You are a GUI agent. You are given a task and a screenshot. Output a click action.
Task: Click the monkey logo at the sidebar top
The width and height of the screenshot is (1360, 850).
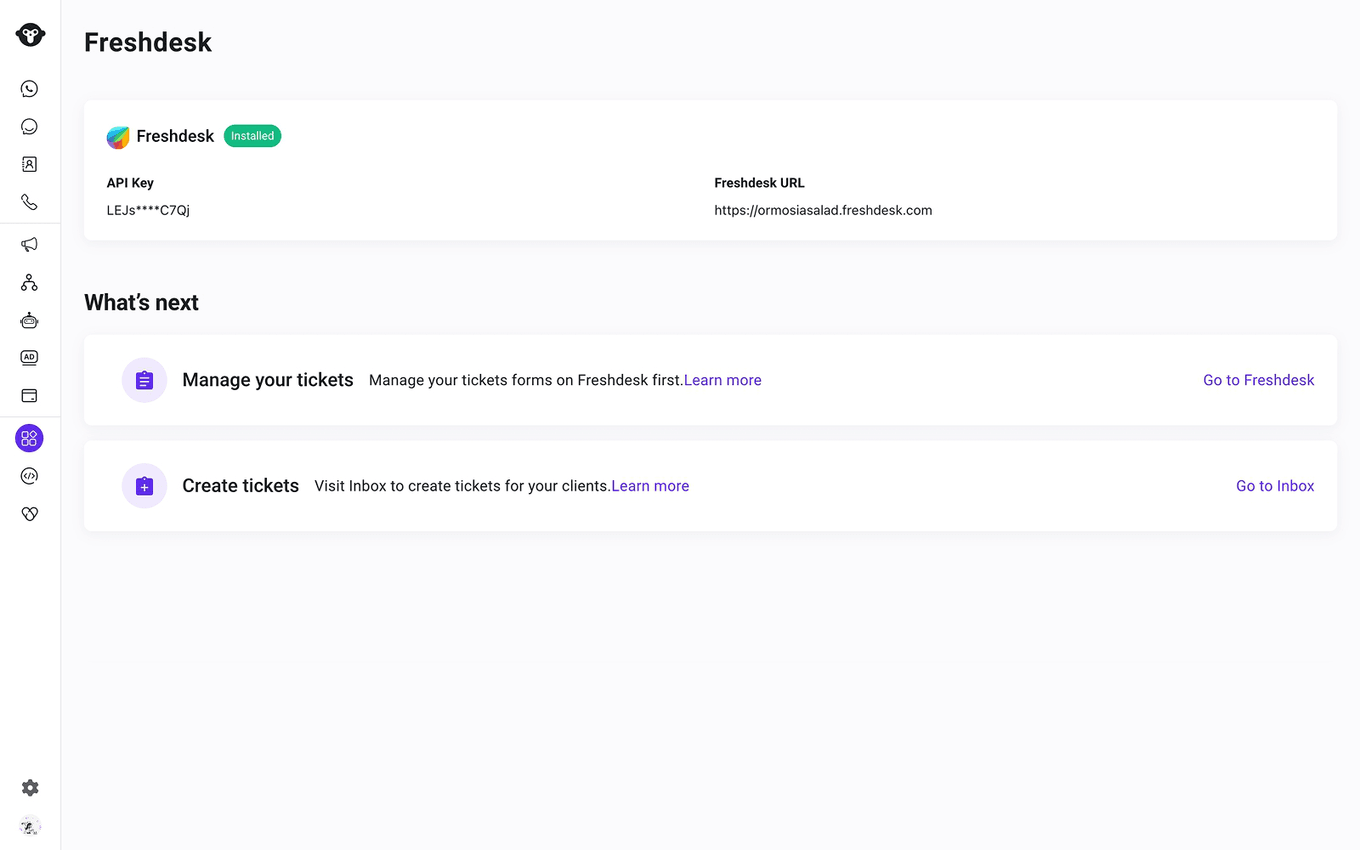click(x=30, y=35)
